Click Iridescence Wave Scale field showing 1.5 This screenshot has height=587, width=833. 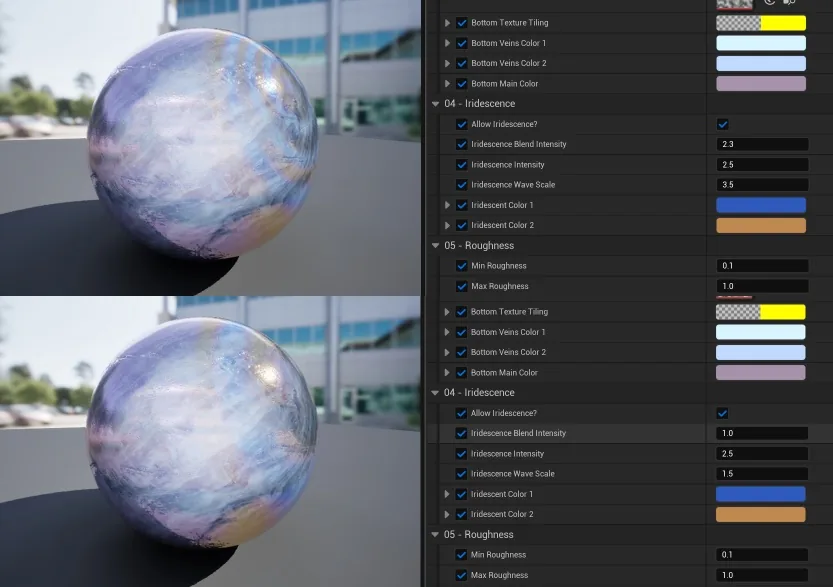762,474
